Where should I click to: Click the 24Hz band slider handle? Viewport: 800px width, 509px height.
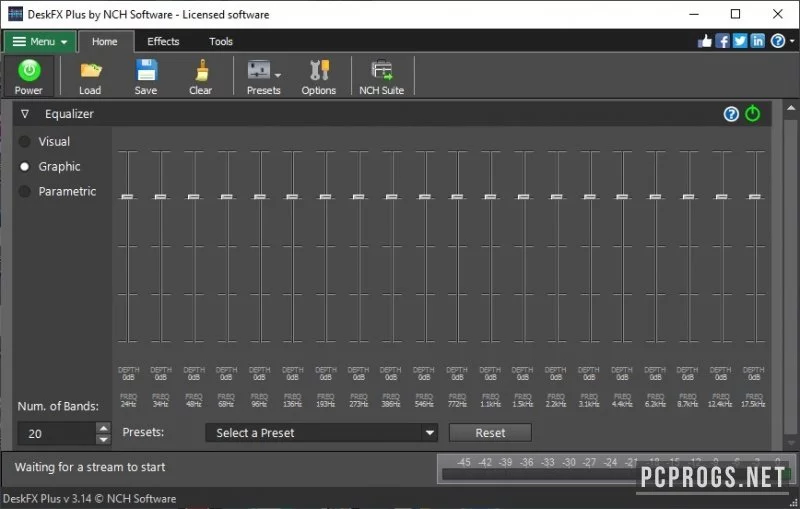(x=128, y=196)
